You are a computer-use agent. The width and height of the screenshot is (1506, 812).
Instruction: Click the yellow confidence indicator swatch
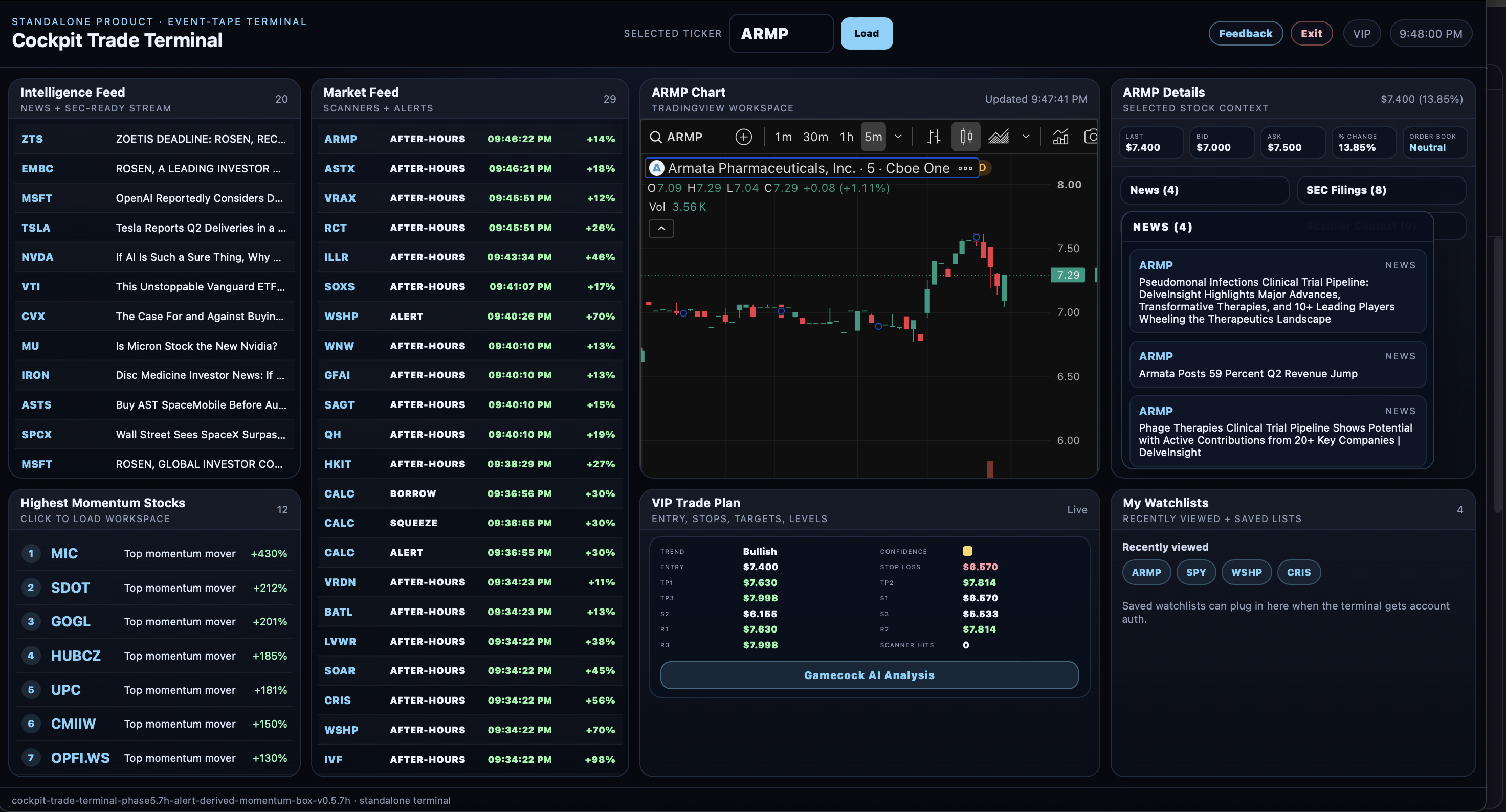click(x=967, y=551)
